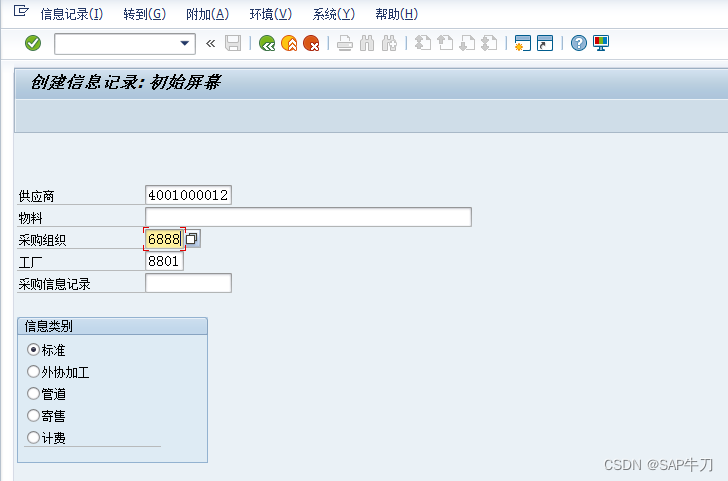Open the 附加(A) menu

point(208,14)
